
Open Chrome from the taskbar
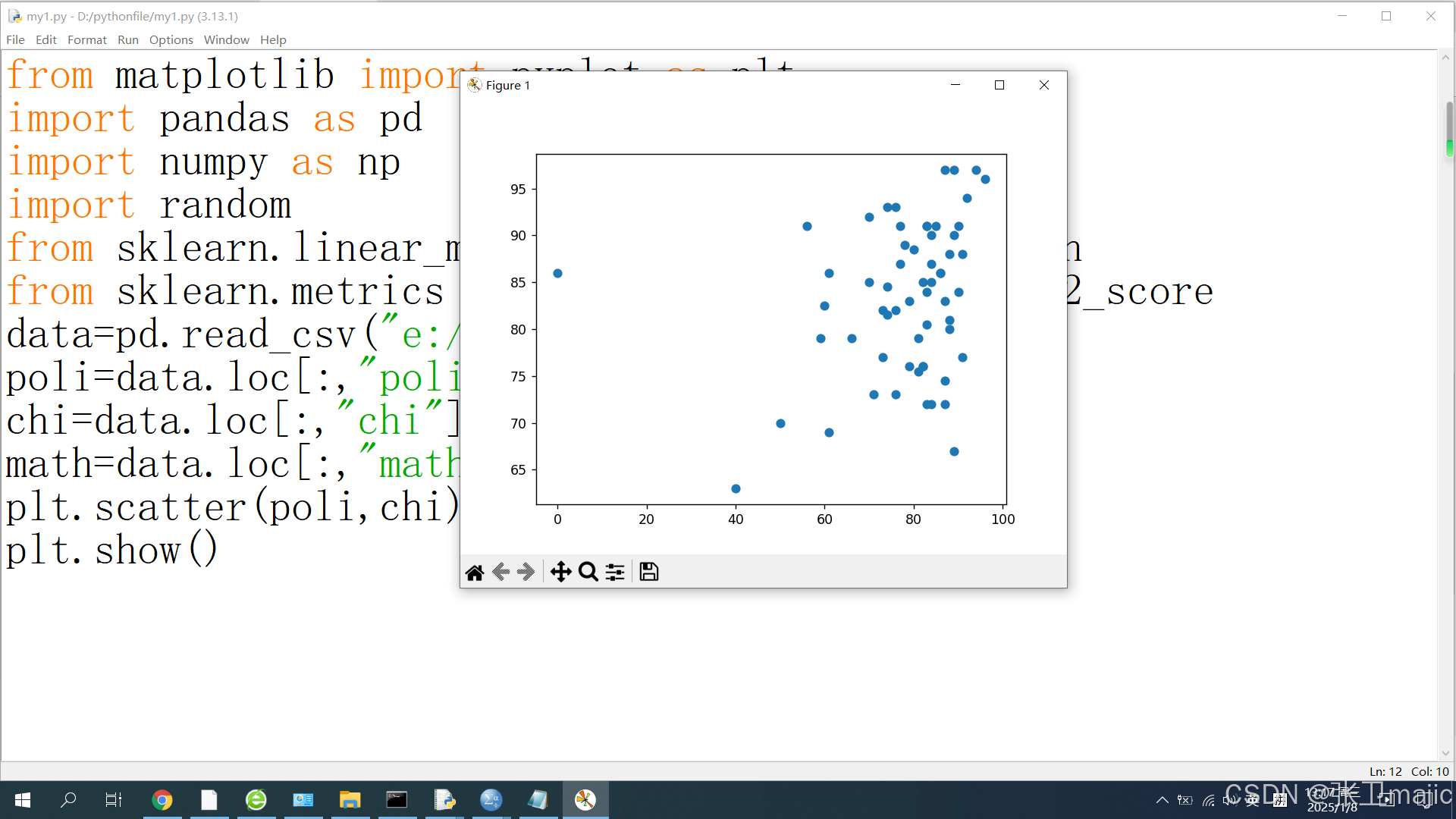tap(162, 800)
